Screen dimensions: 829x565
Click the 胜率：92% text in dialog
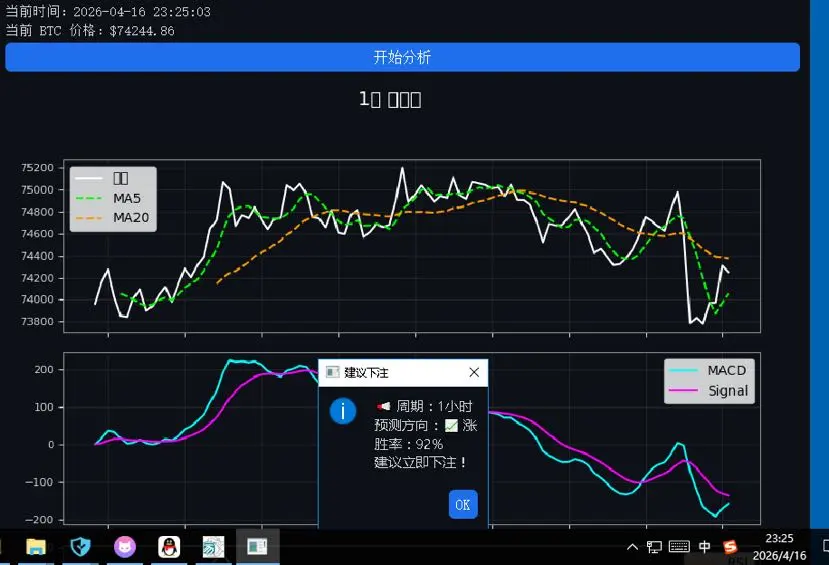(x=409, y=444)
